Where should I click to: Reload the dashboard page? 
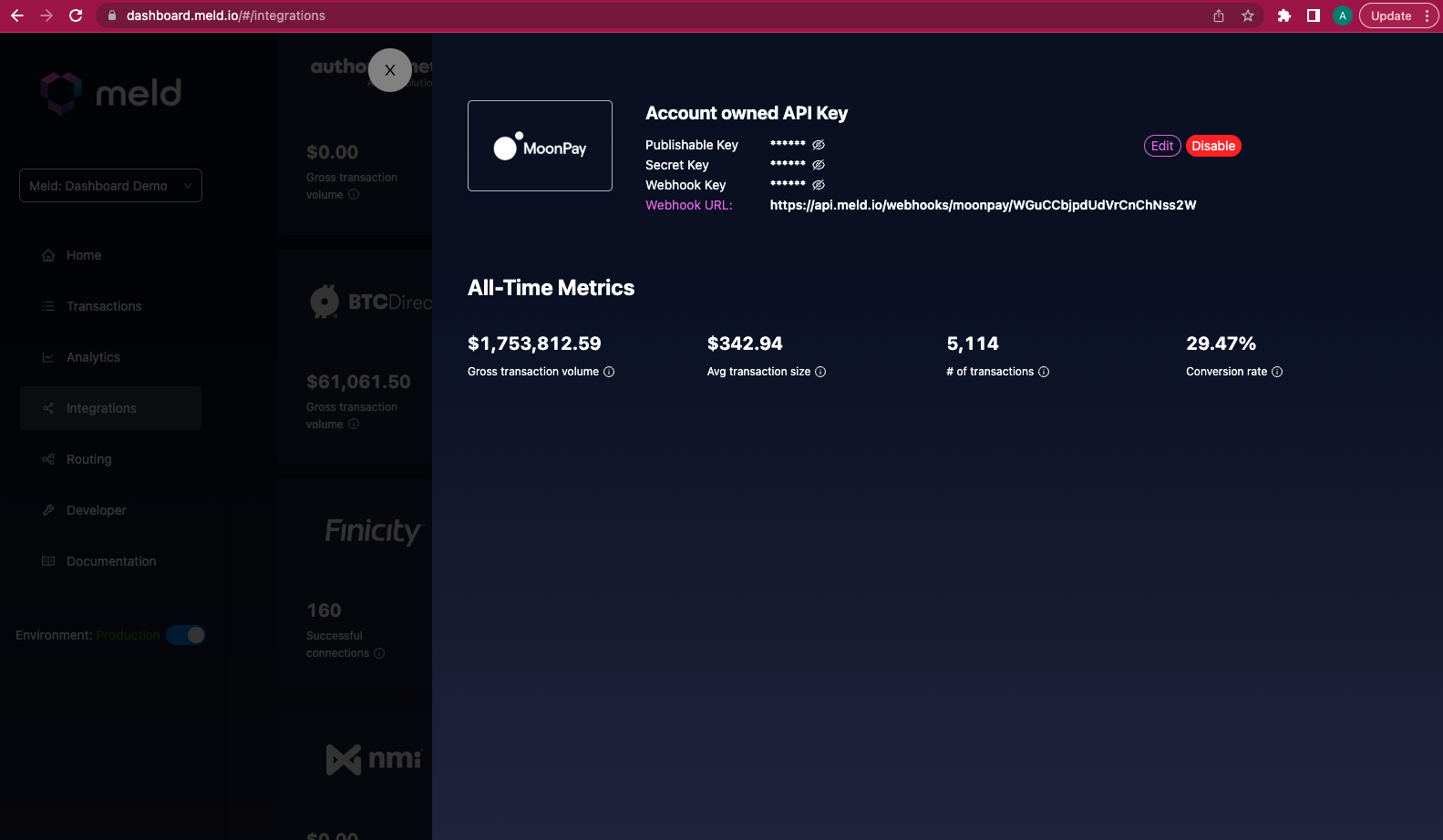(x=76, y=15)
